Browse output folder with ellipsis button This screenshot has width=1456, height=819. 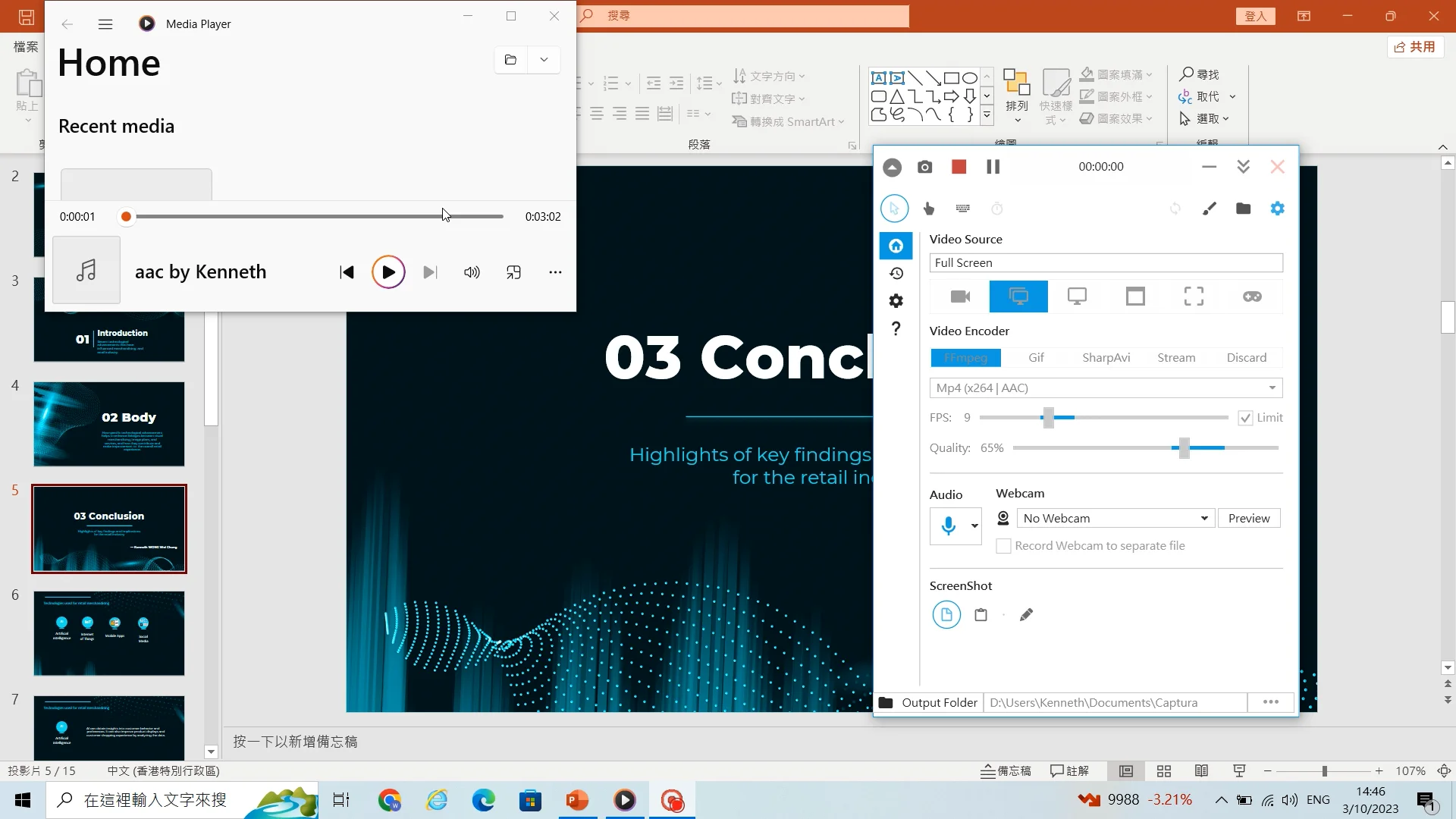[1271, 702]
